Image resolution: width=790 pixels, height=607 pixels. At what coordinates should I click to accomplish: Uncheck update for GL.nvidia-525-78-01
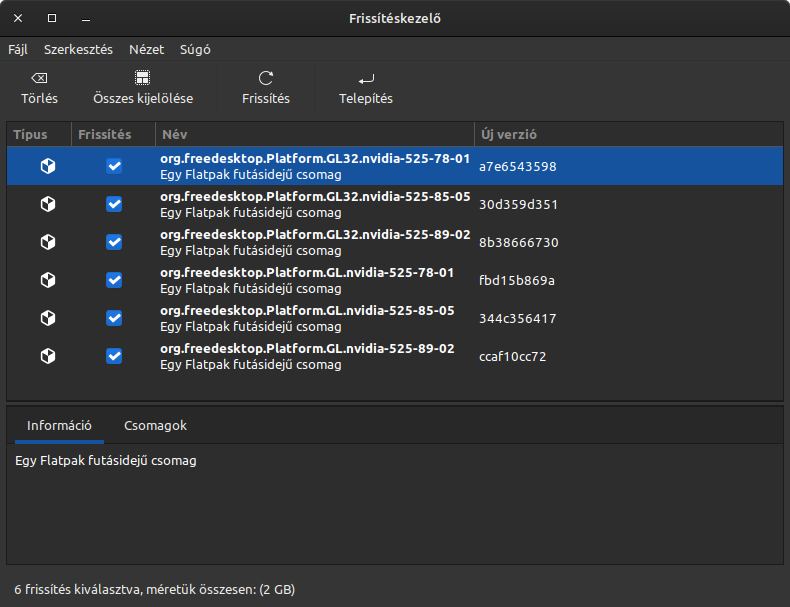(114, 280)
